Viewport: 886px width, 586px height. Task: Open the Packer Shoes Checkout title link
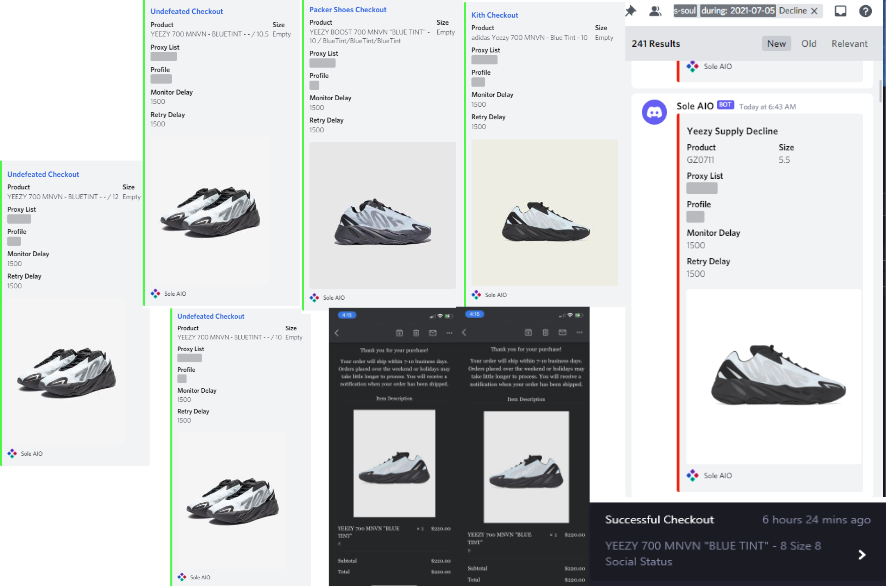348,10
